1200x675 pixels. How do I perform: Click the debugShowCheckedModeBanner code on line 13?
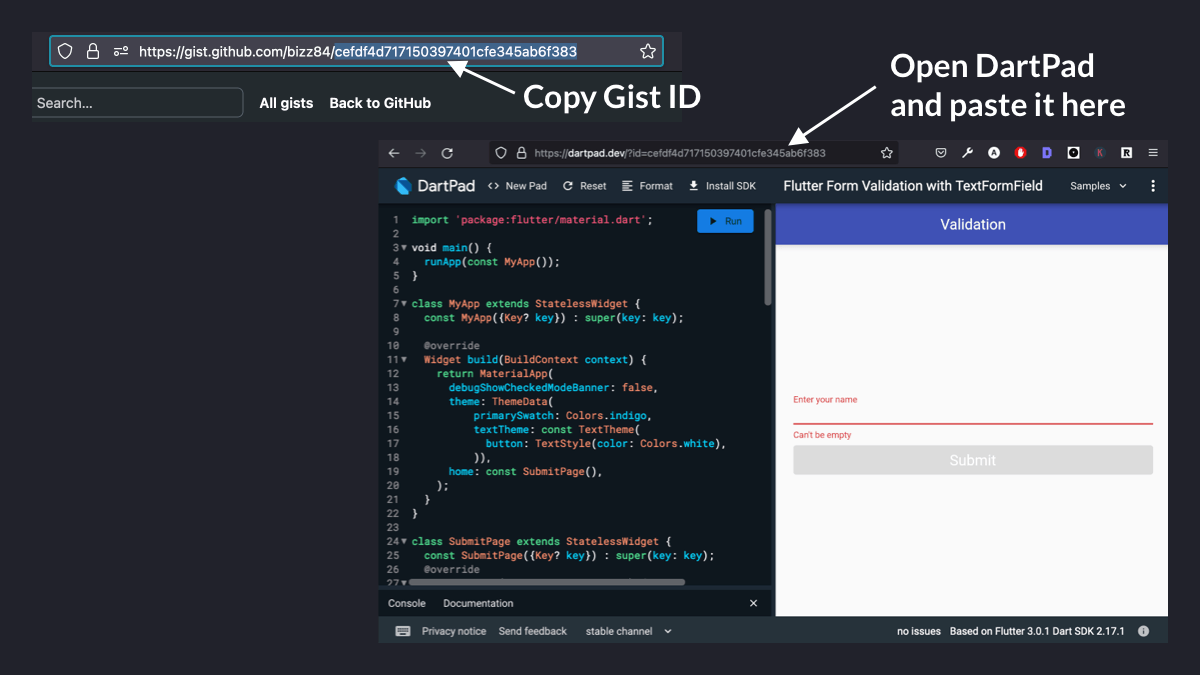click(553, 388)
